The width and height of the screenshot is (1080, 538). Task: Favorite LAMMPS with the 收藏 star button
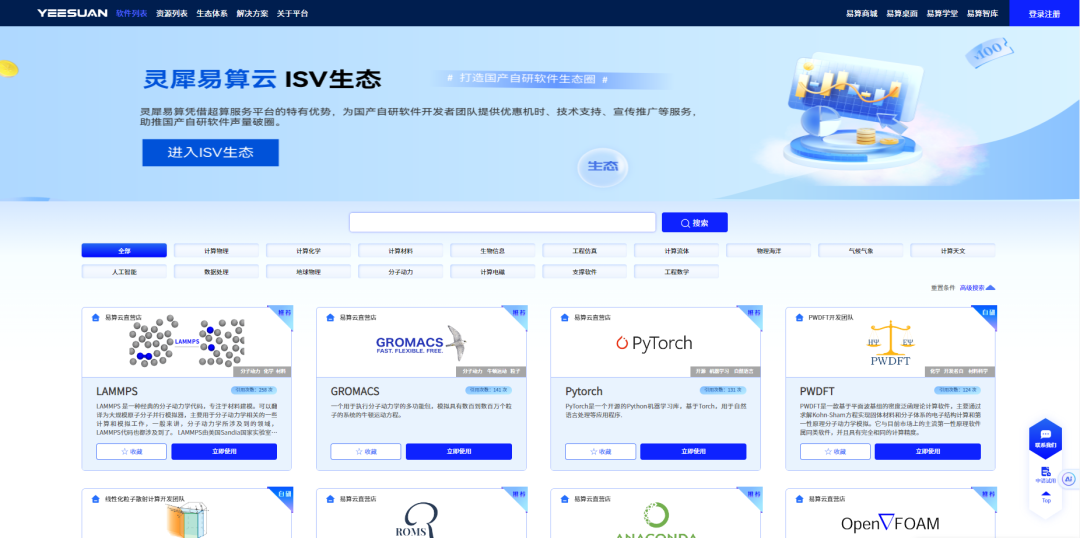click(x=132, y=451)
